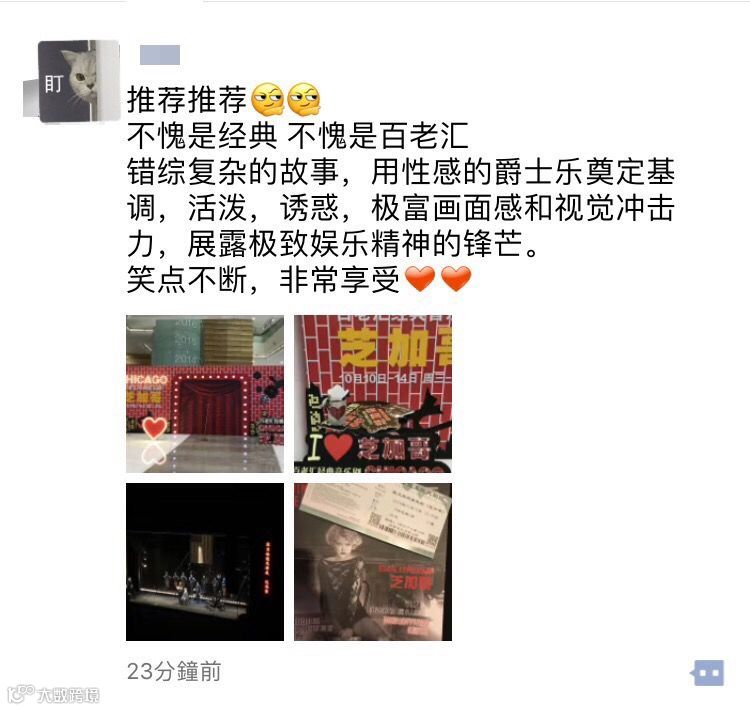The width and height of the screenshot is (750, 710).
Task: Open the Chicago stage curtain lobby photo
Action: pos(205,394)
